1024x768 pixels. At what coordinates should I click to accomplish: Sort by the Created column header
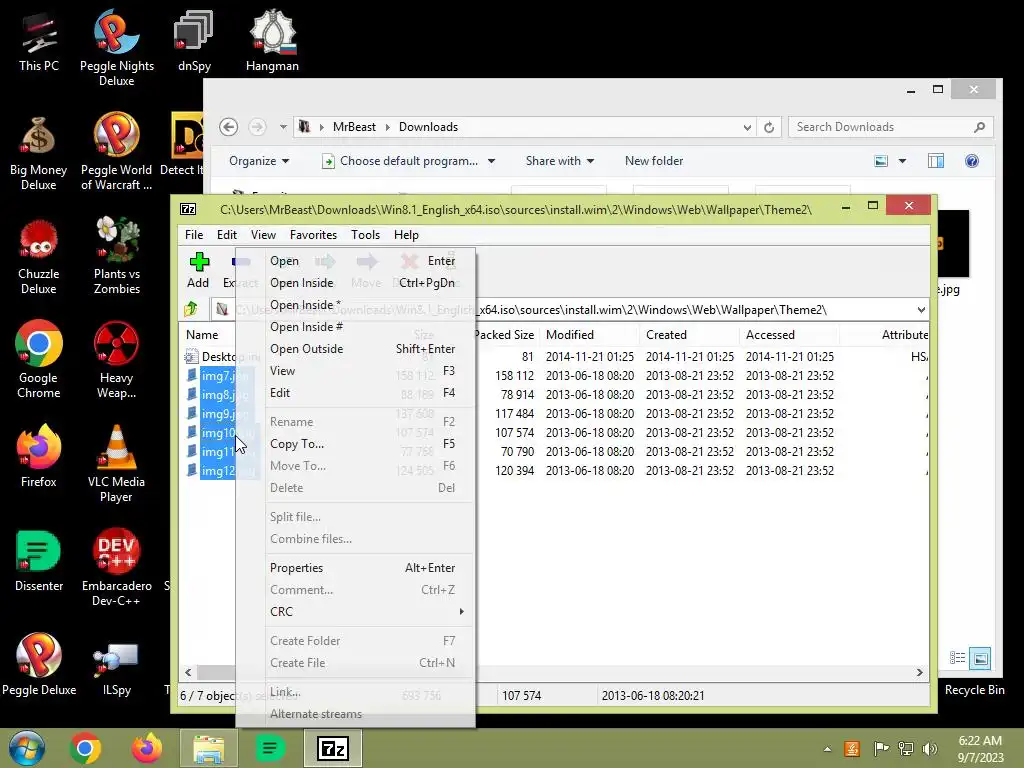click(689, 334)
